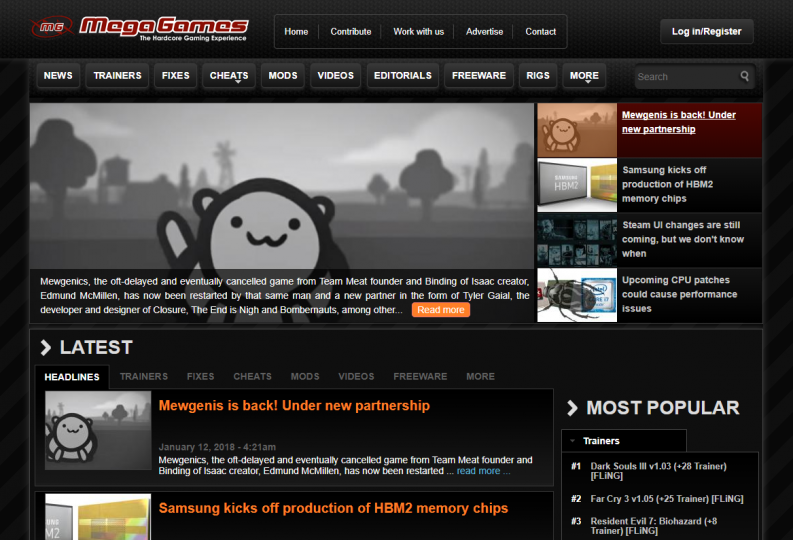Open the Contribute top menu link
The width and height of the screenshot is (793, 540).
(351, 31)
